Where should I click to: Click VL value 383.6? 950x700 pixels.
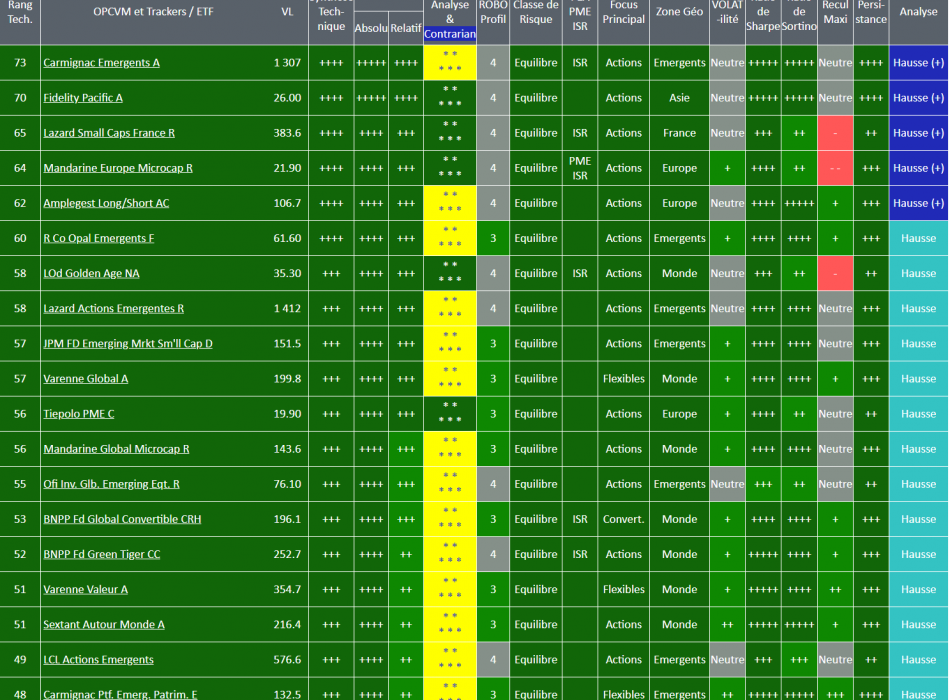(x=287, y=133)
